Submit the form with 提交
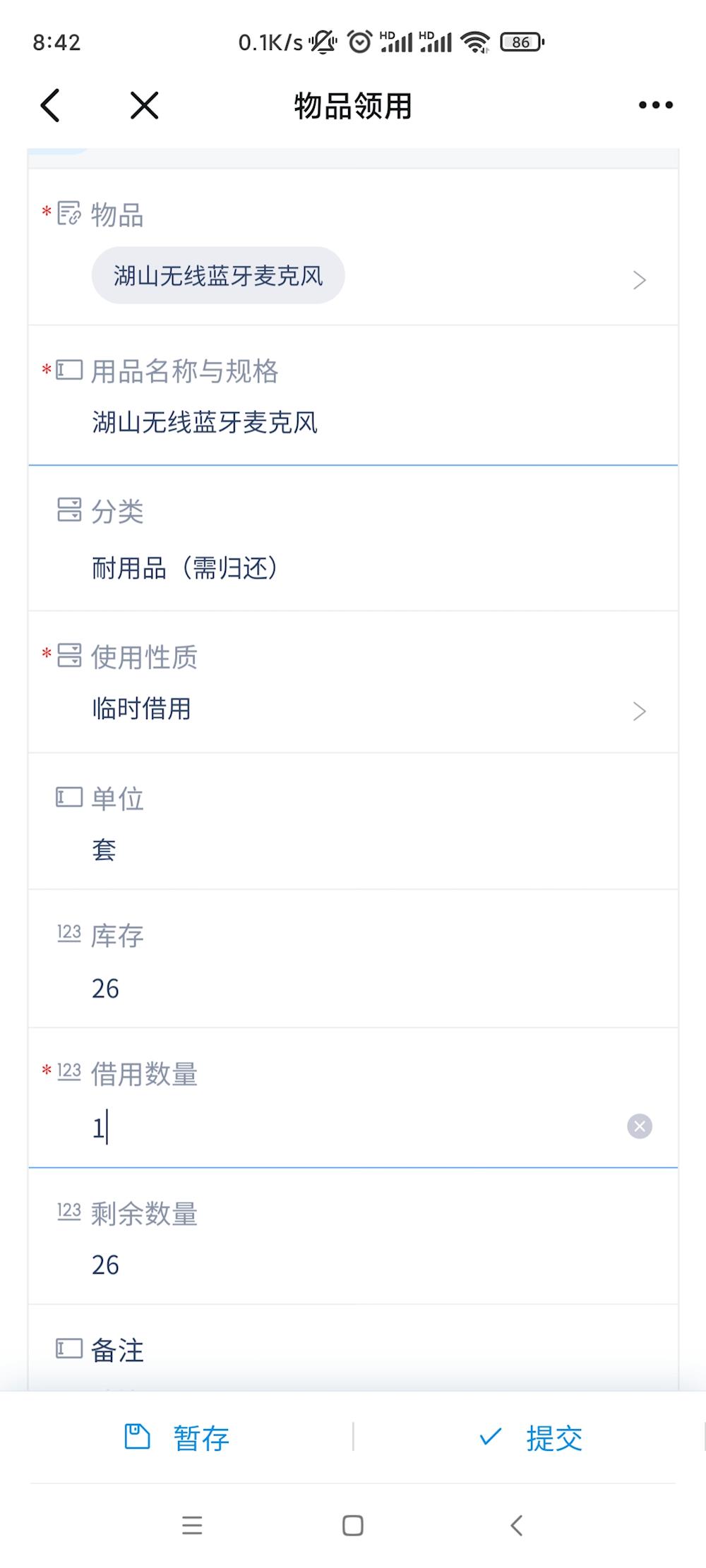Image resolution: width=706 pixels, height=1568 pixels. [x=530, y=1437]
